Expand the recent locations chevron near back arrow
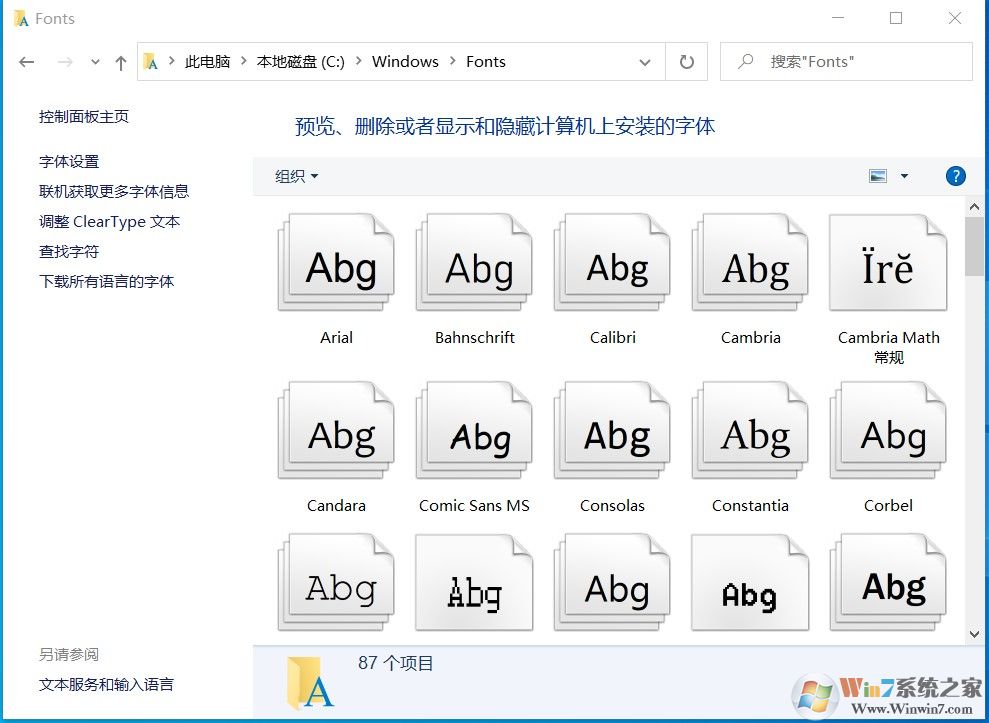 coord(94,61)
